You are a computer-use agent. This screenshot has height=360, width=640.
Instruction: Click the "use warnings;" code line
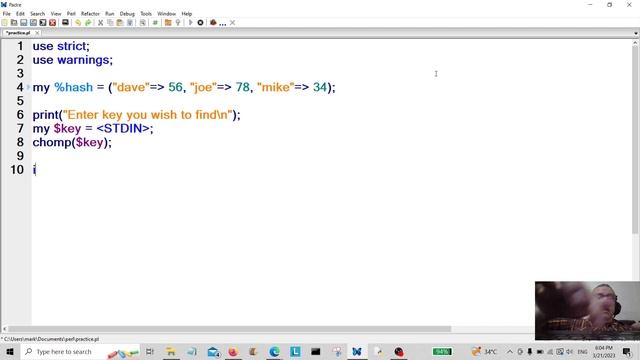click(x=73, y=60)
